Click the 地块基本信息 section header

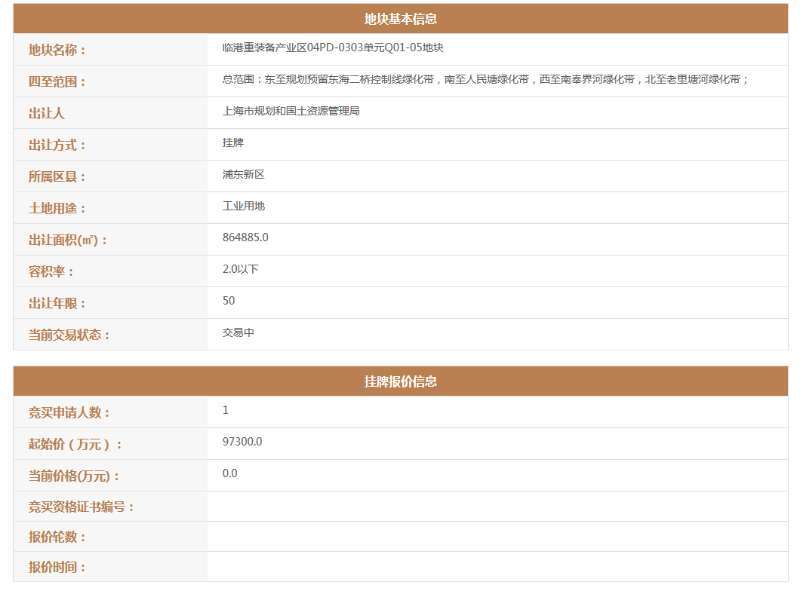click(401, 19)
